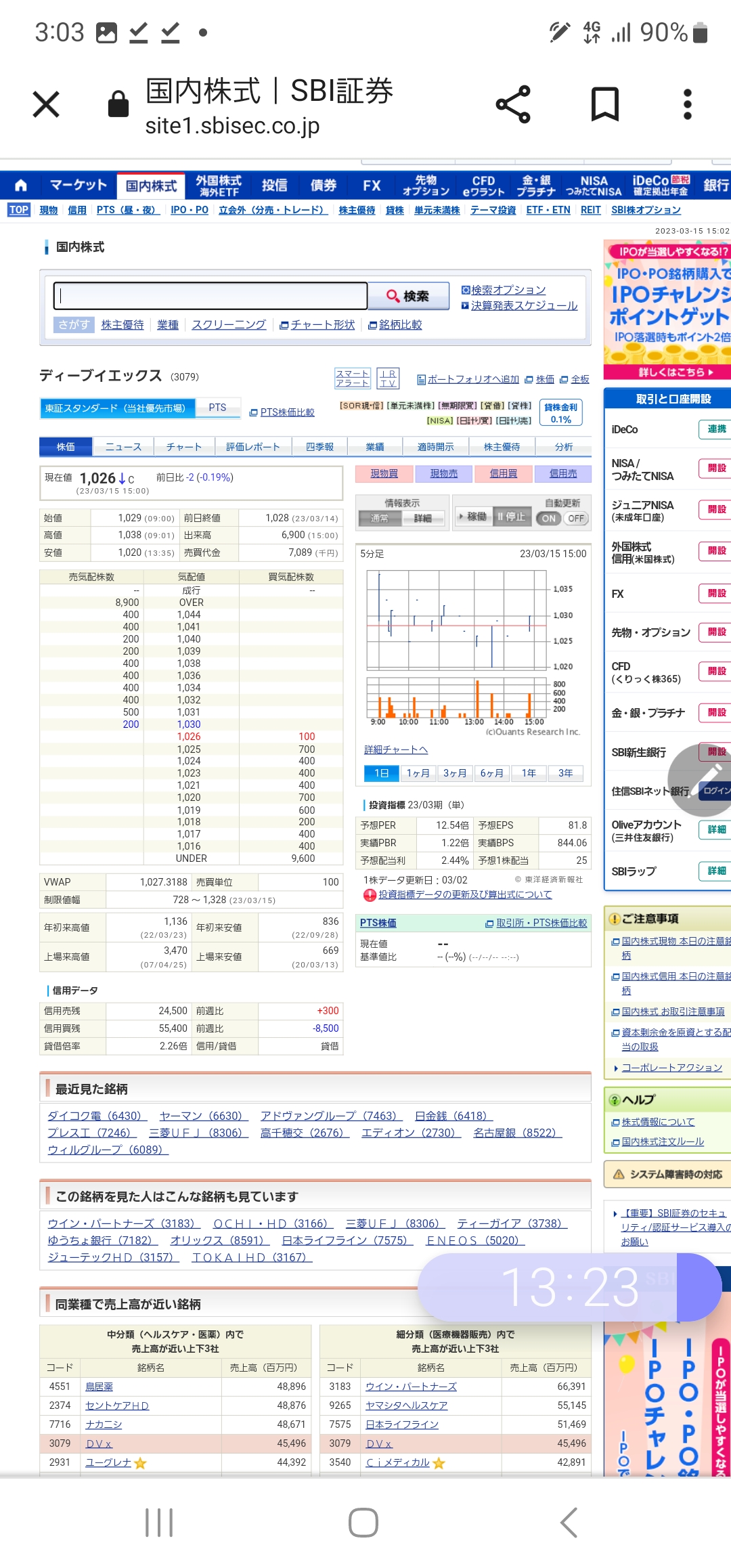Select 1ヶ月 chart period
The image size is (731, 1568).
click(418, 773)
